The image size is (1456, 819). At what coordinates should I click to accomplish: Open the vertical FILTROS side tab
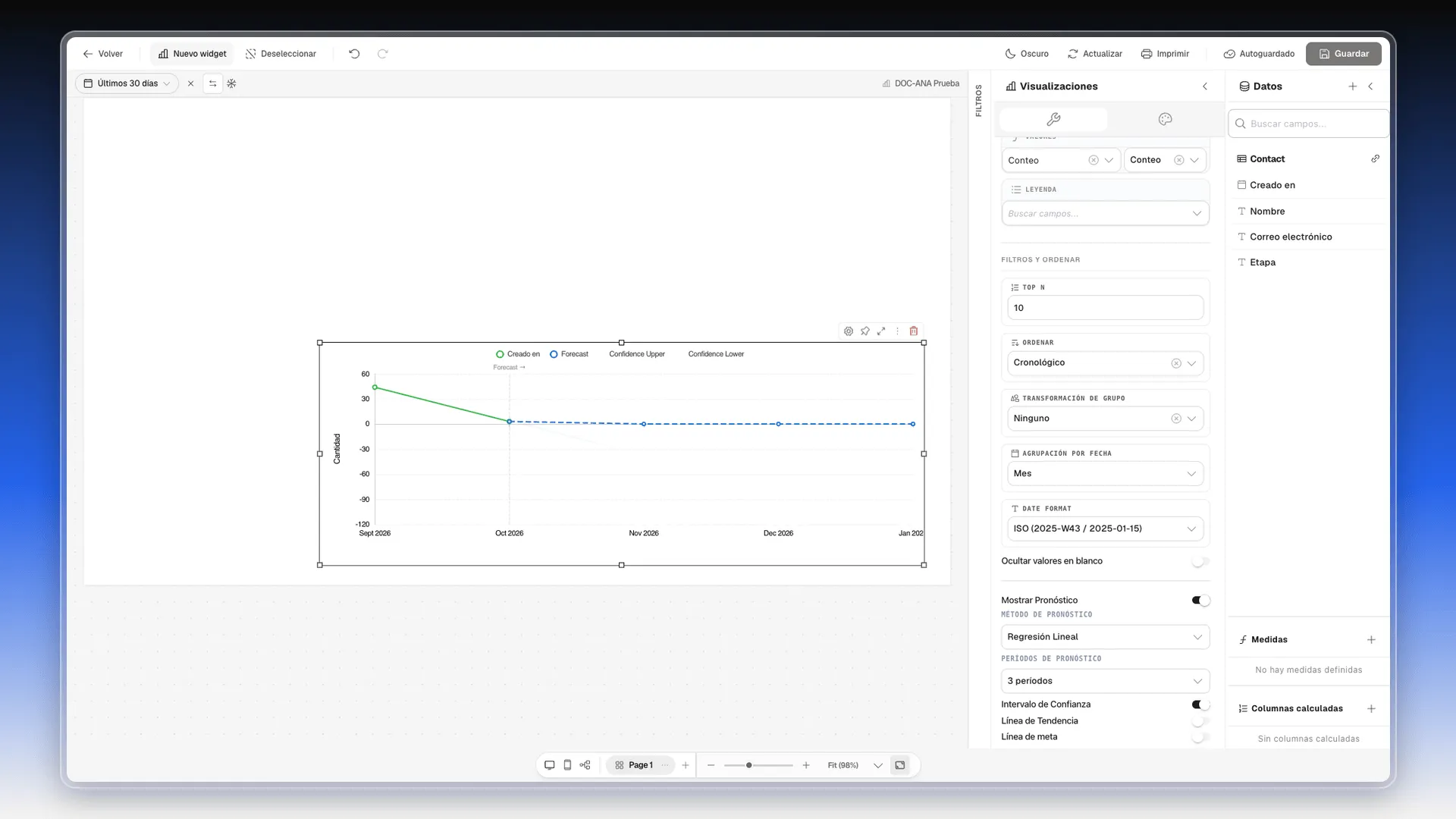pos(979,100)
